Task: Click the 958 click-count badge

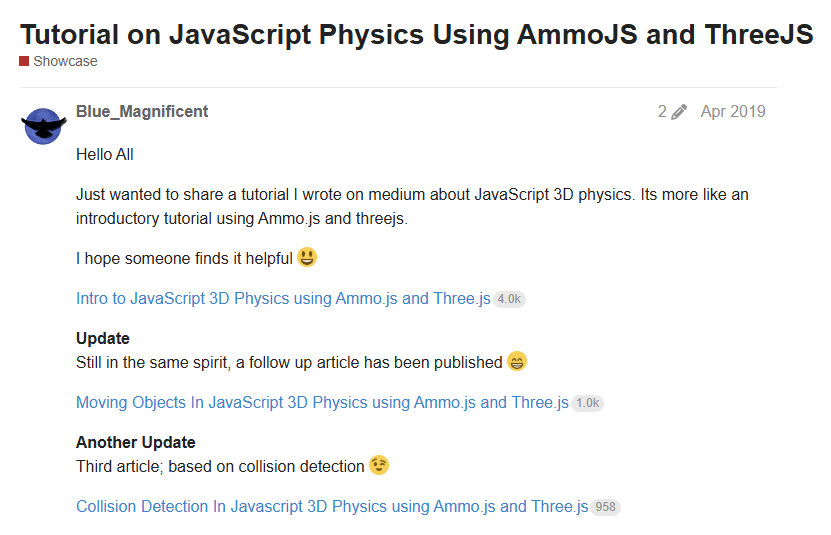Action: 605,507
